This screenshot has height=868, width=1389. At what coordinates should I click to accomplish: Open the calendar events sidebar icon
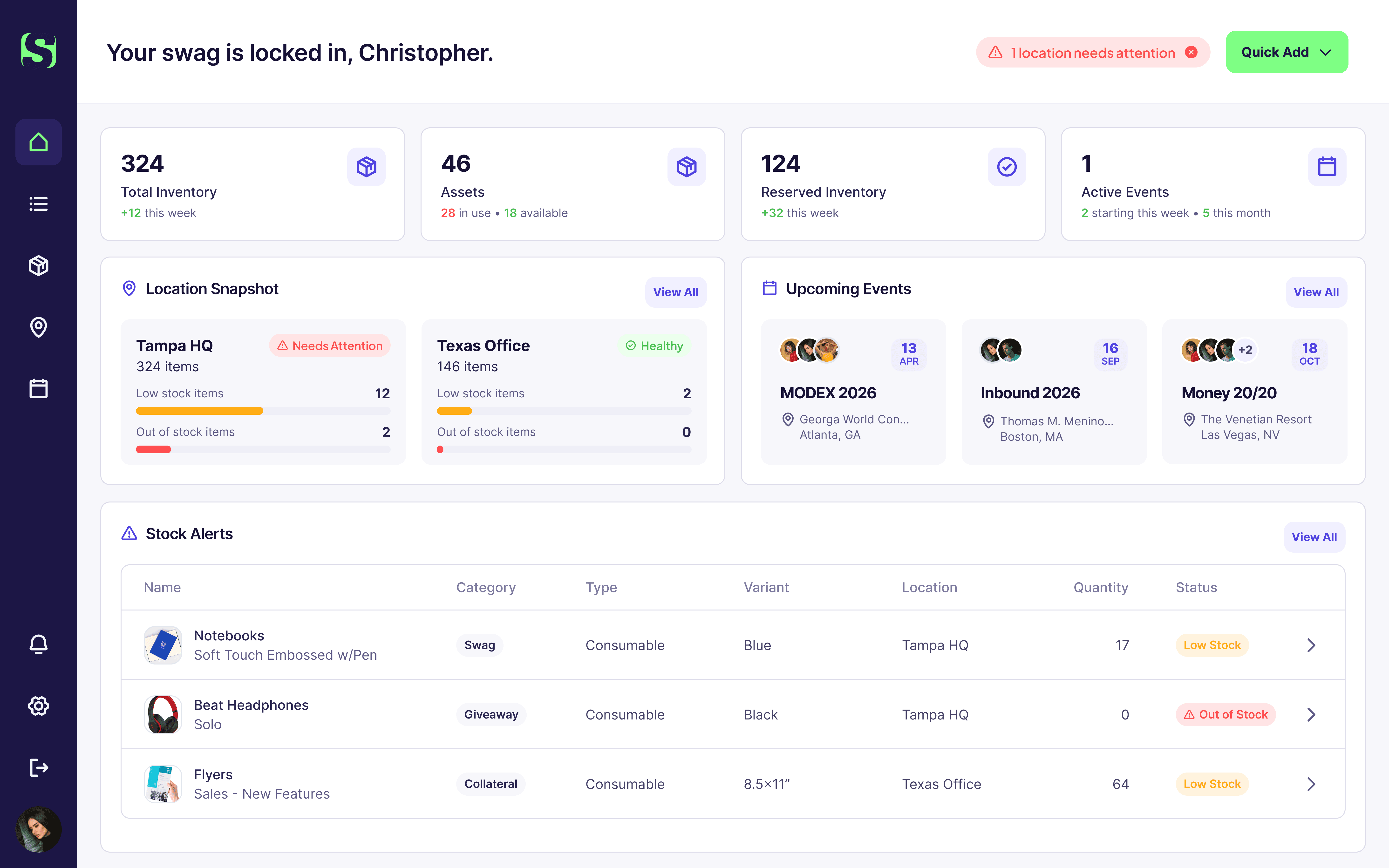(x=38, y=389)
